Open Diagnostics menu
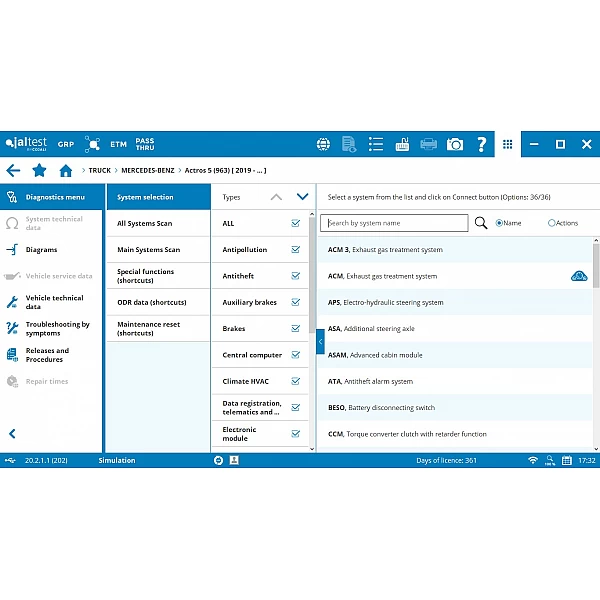The height and width of the screenshot is (600, 600). point(52,197)
